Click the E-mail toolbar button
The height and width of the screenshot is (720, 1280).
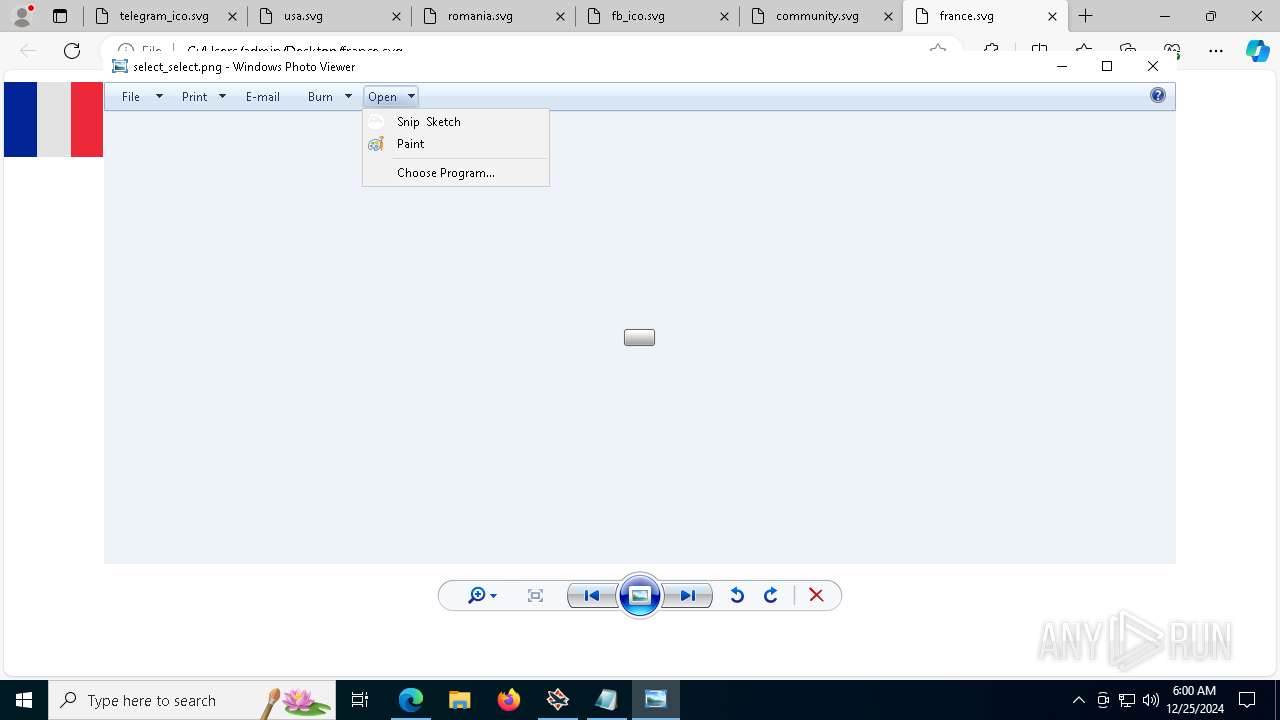pyautogui.click(x=263, y=97)
